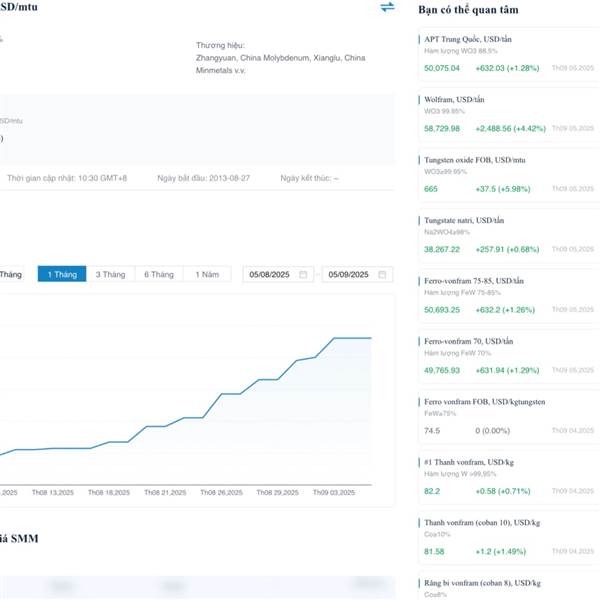The width and height of the screenshot is (600, 600).
Task: Open Răng bi vonfram (coban 8) link
Action: pos(482,583)
